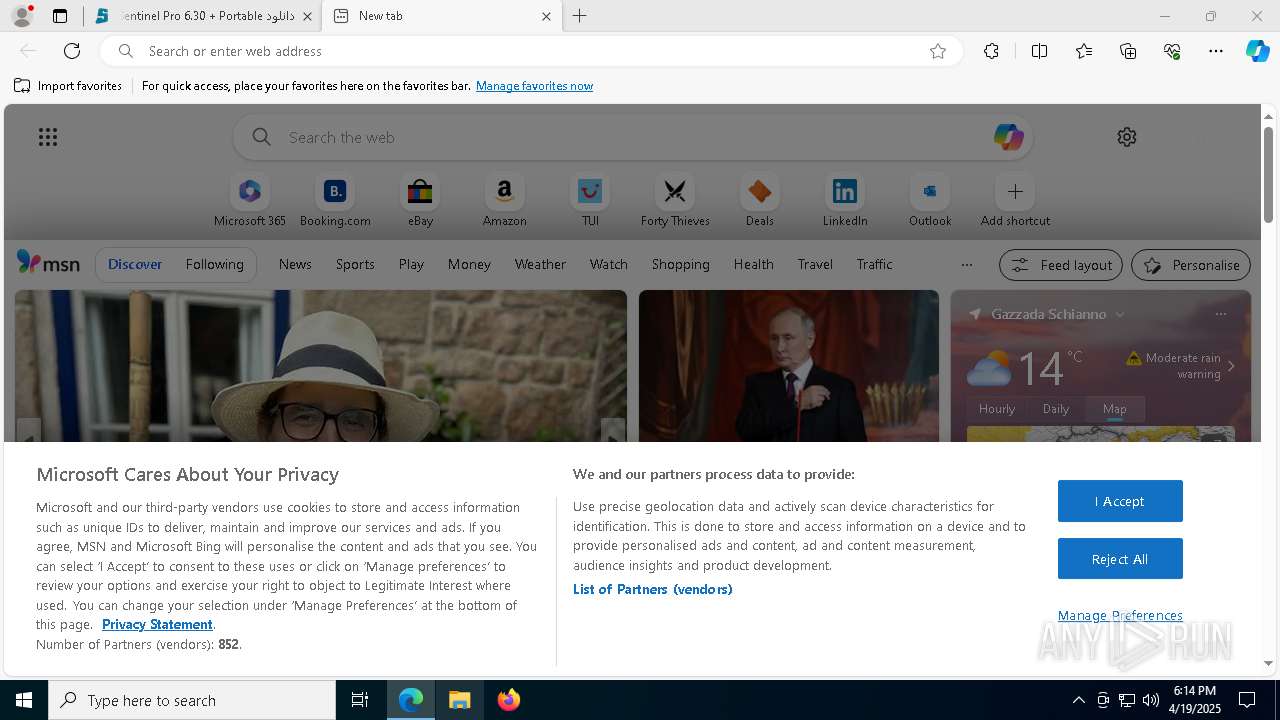Select the Following feed tab
Screen dimensions: 1280x720
tap(214, 264)
